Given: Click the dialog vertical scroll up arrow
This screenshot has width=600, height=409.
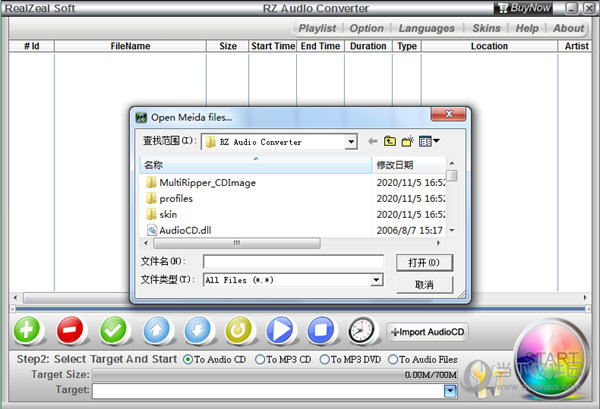Looking at the screenshot, I should 452,163.
